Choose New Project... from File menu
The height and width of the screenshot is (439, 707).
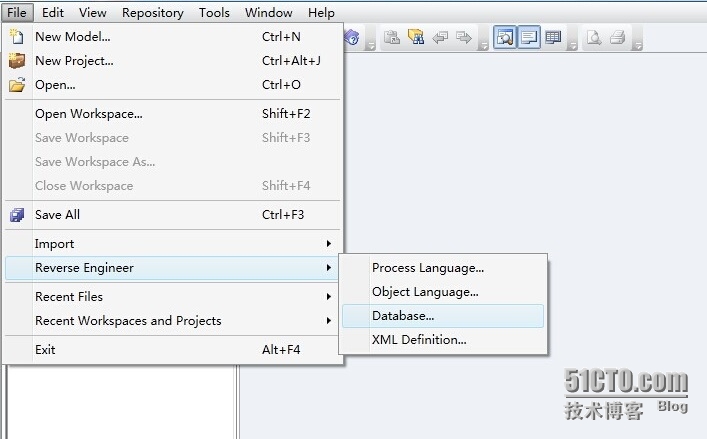point(172,60)
